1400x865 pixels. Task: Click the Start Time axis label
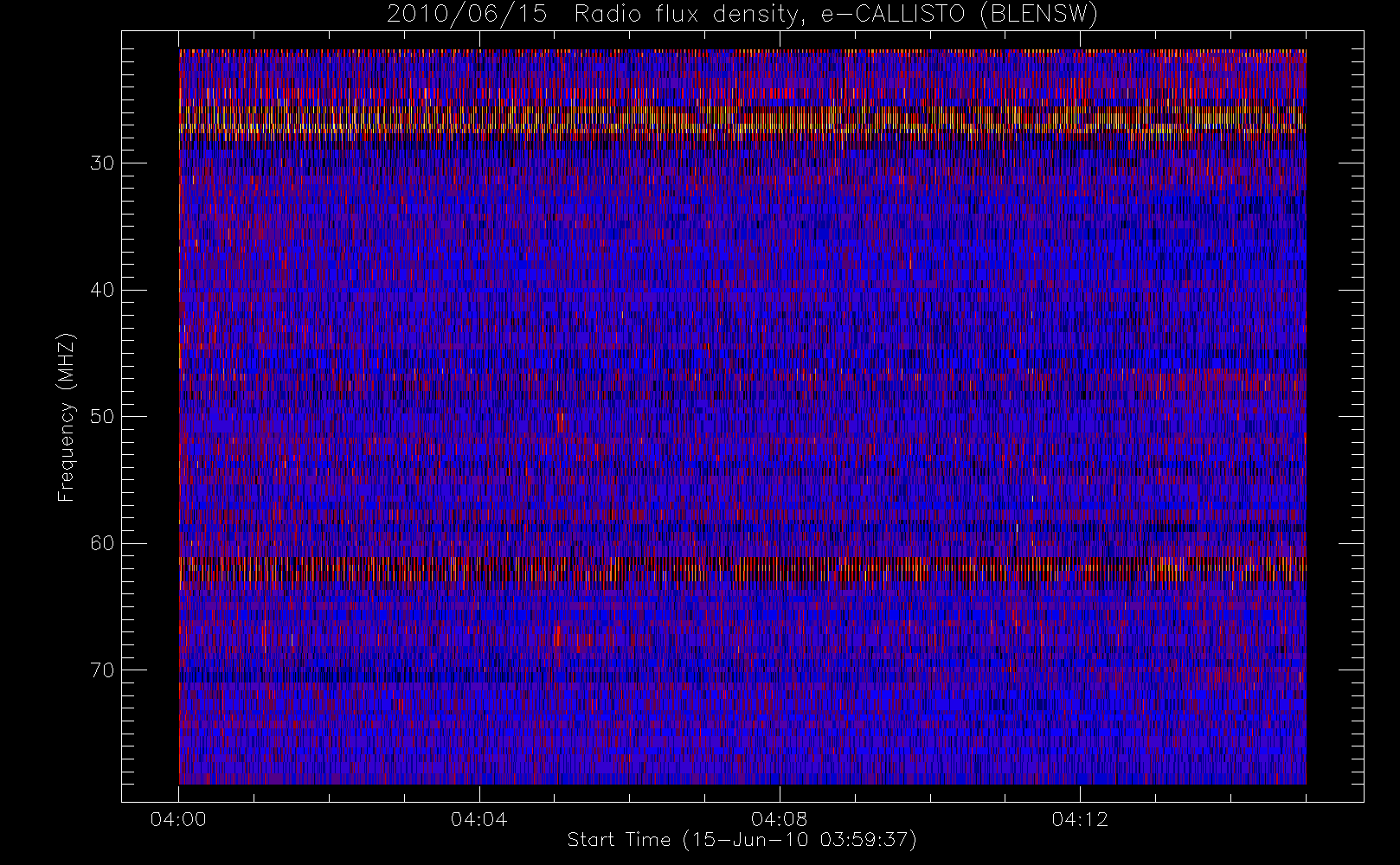click(x=742, y=840)
